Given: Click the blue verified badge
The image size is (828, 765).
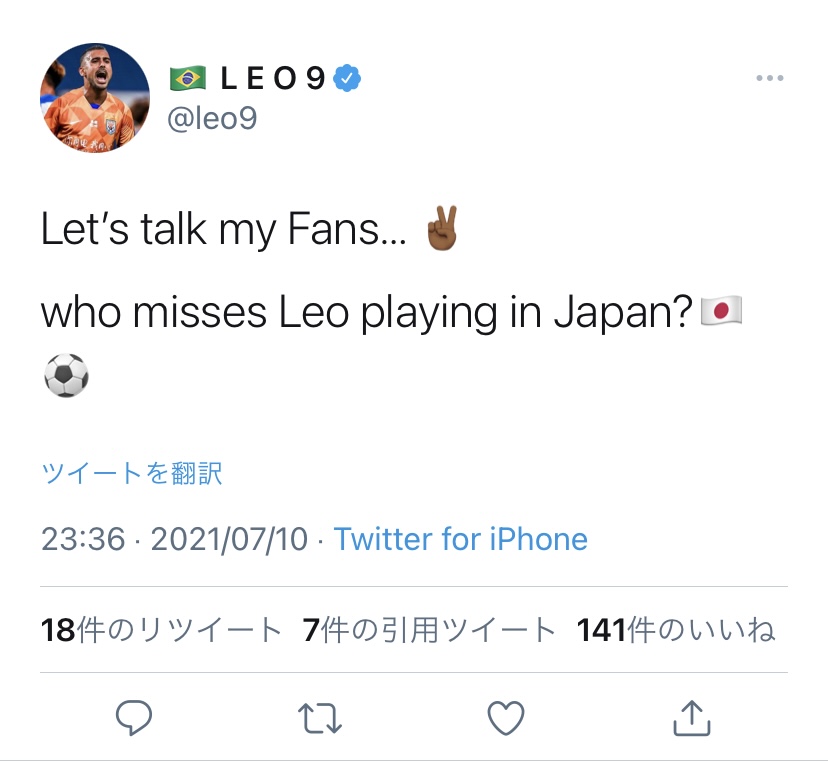Looking at the screenshot, I should (347, 78).
